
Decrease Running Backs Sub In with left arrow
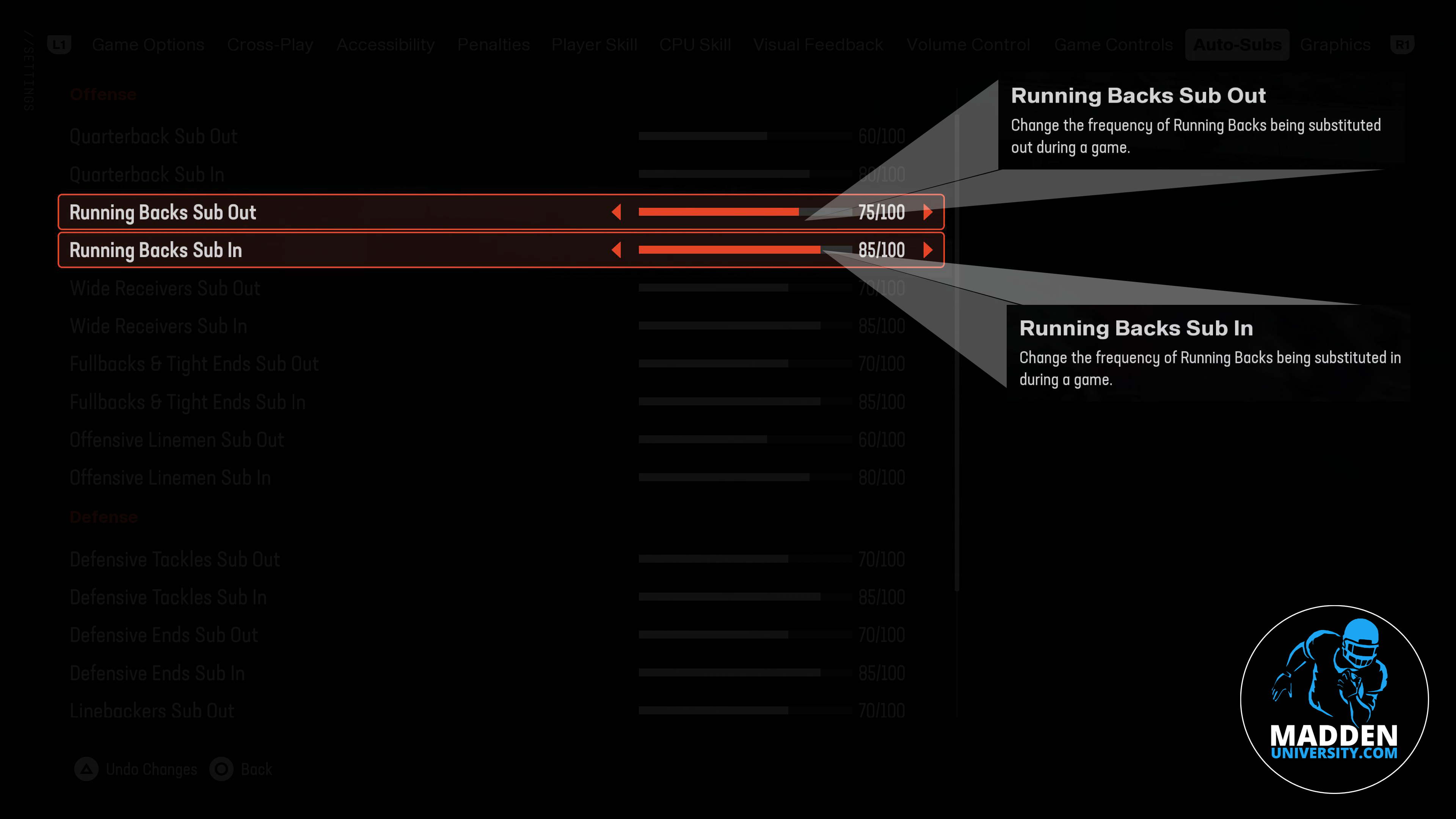617,250
